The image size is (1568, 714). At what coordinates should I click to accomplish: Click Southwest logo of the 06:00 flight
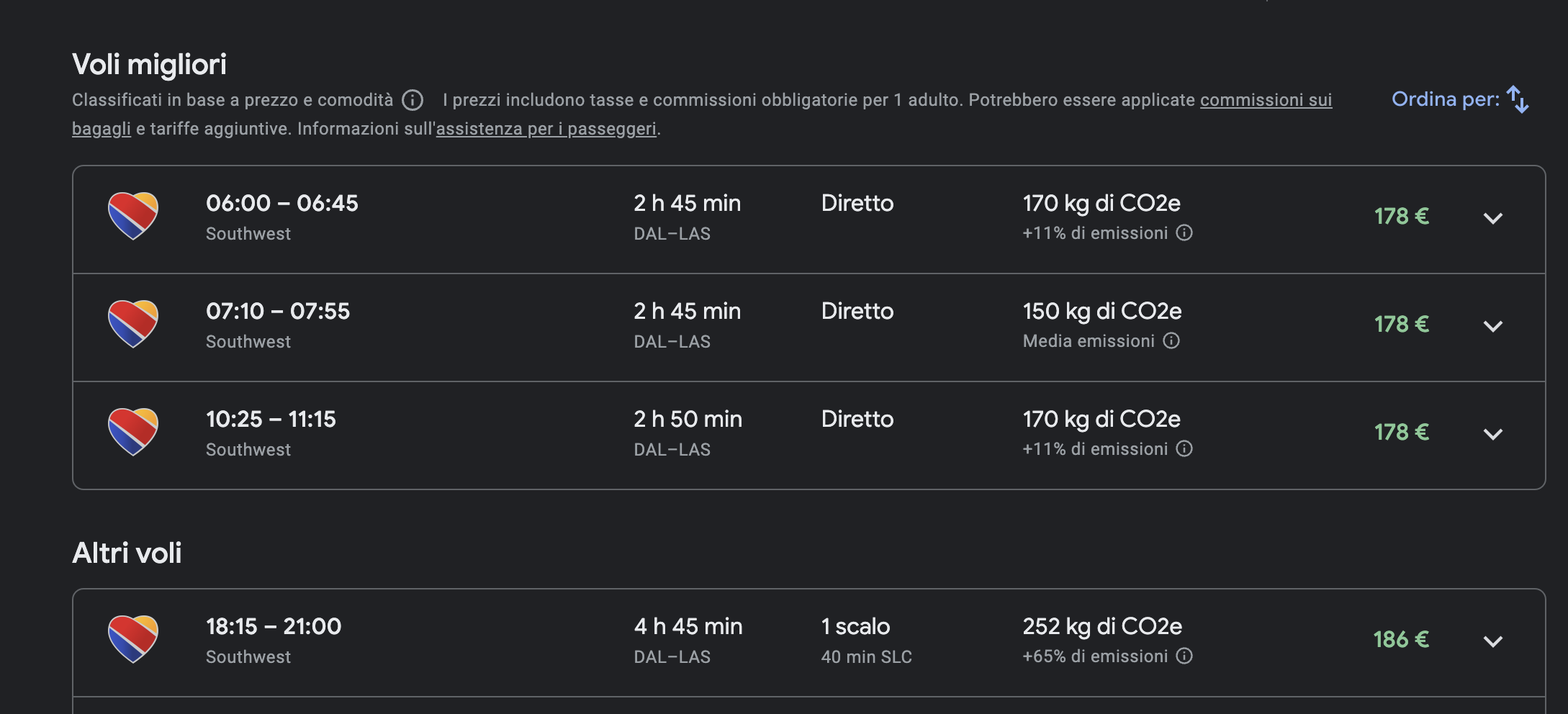point(133,216)
